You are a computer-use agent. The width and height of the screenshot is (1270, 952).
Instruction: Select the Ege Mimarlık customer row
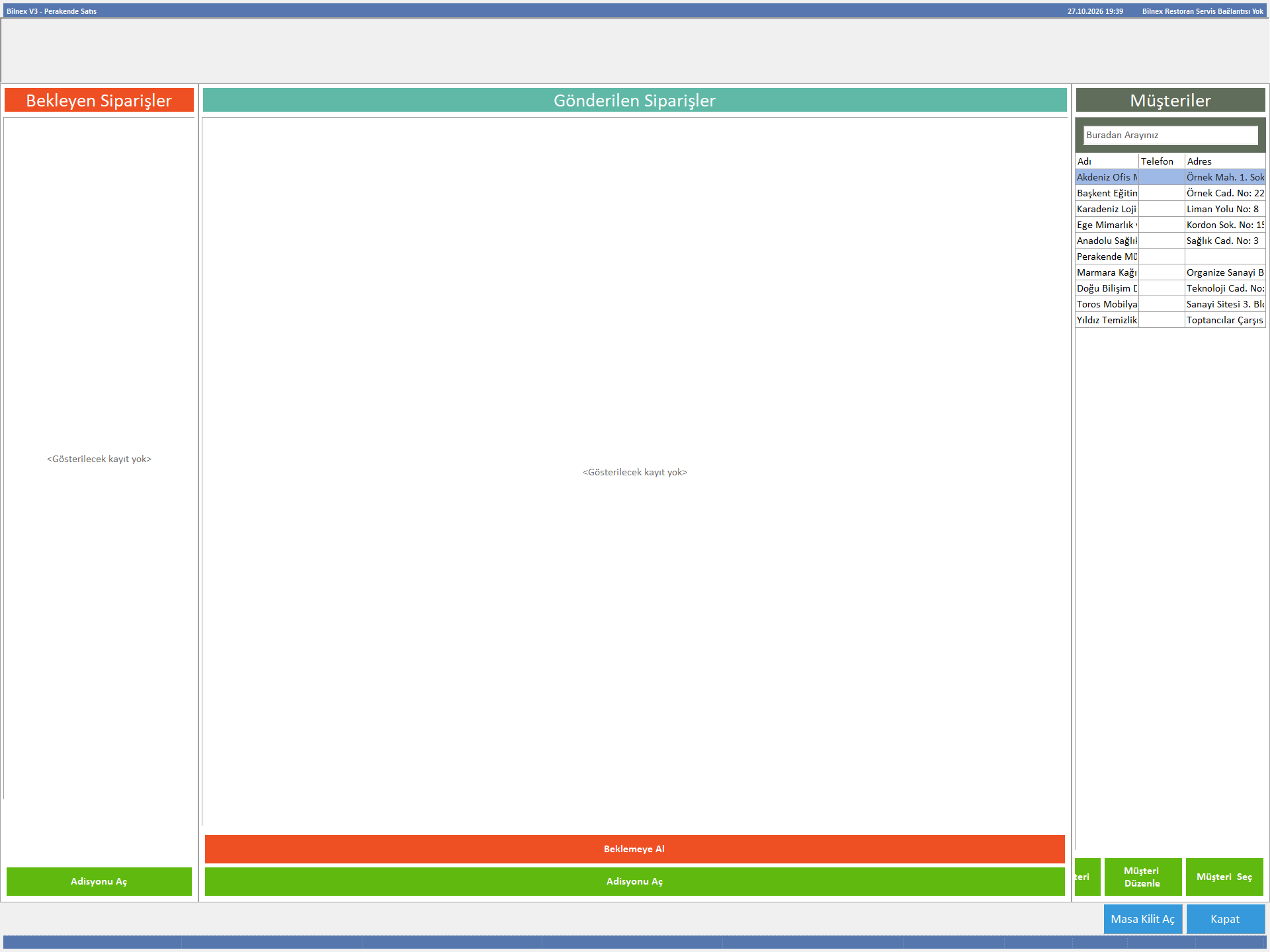(1170, 225)
